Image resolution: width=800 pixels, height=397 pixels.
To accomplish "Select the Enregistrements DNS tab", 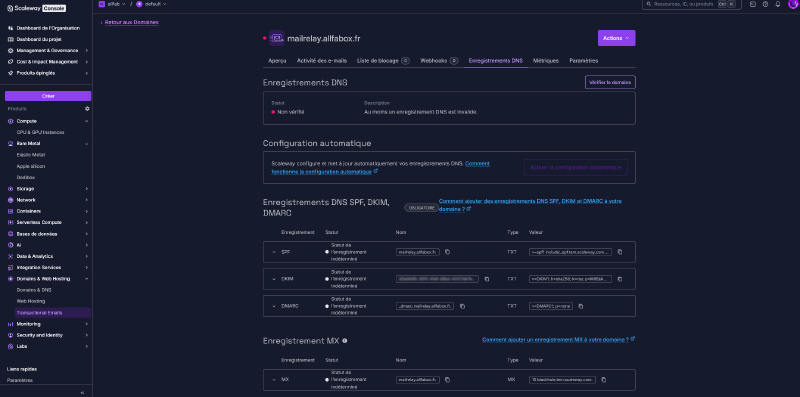I will pos(495,61).
